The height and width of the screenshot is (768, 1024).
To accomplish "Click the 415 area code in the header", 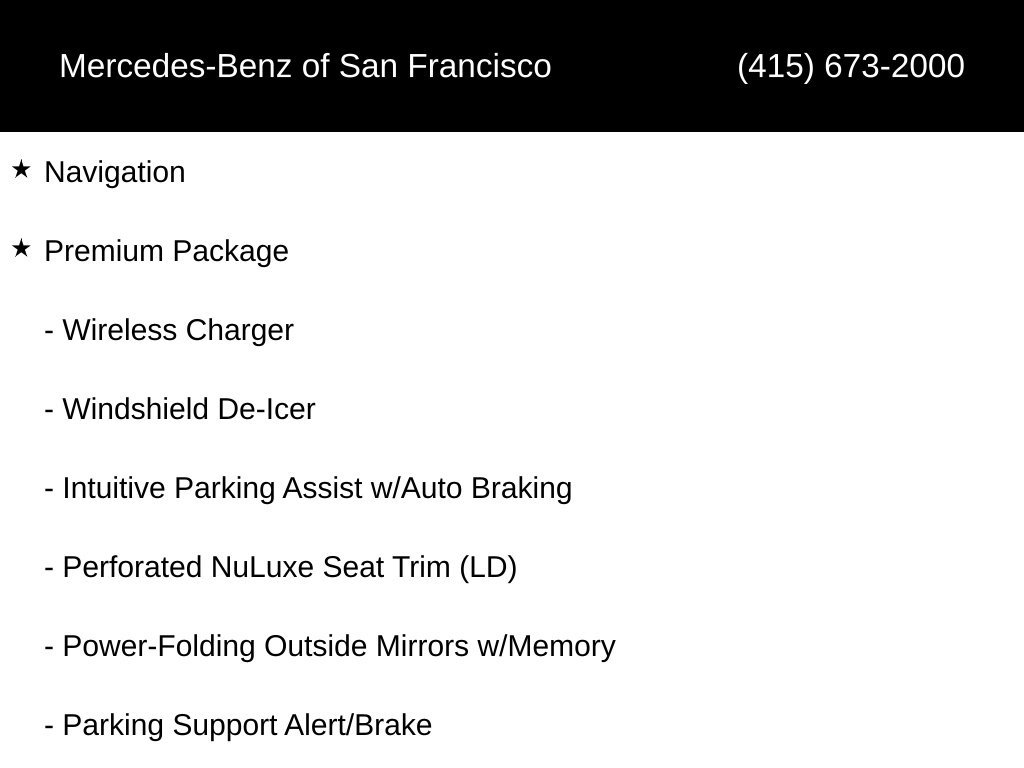I will [776, 66].
